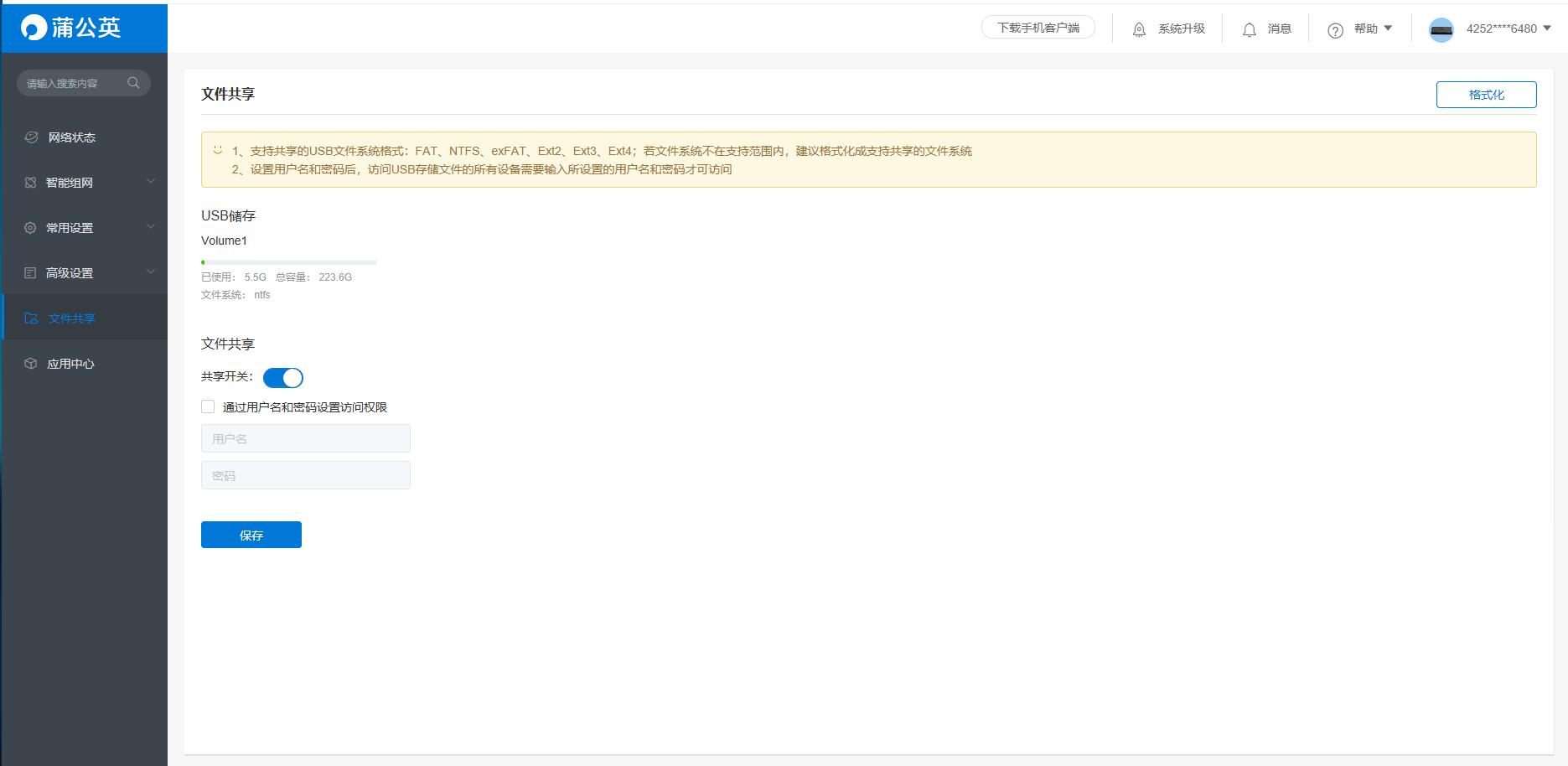The width and height of the screenshot is (1568, 766).
Task: Open 系统升级 link in header
Action: 1182,28
